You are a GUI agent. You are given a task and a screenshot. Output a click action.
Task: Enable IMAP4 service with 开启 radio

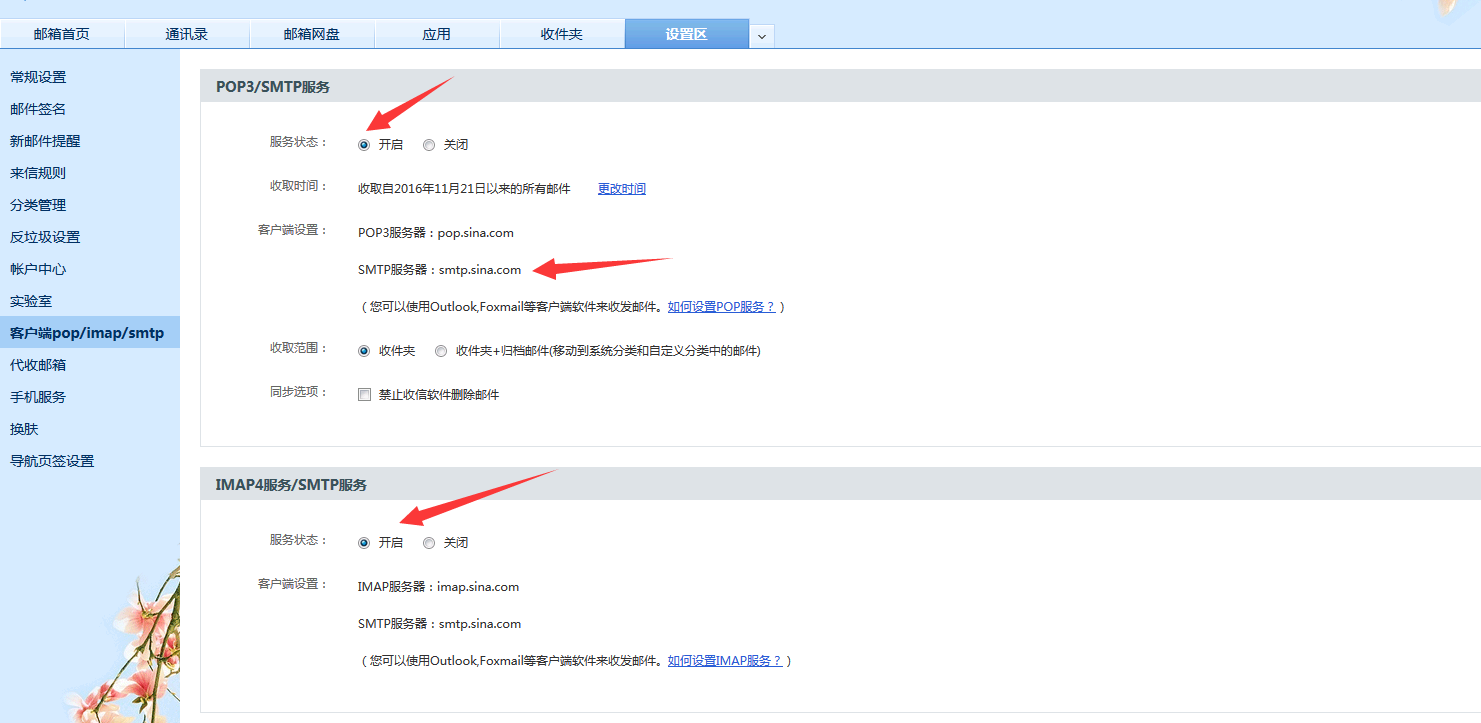pyautogui.click(x=364, y=543)
